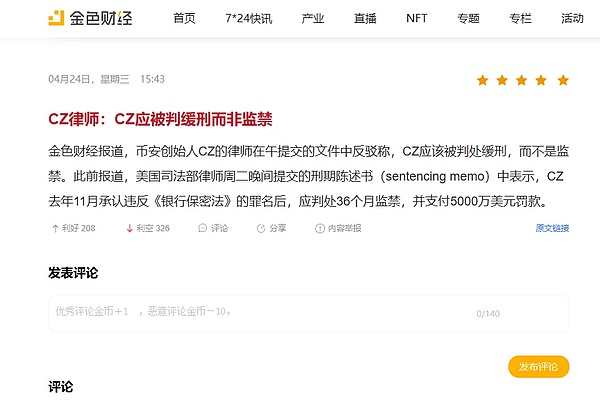Open the article title CZ律师 headline

coord(160,119)
